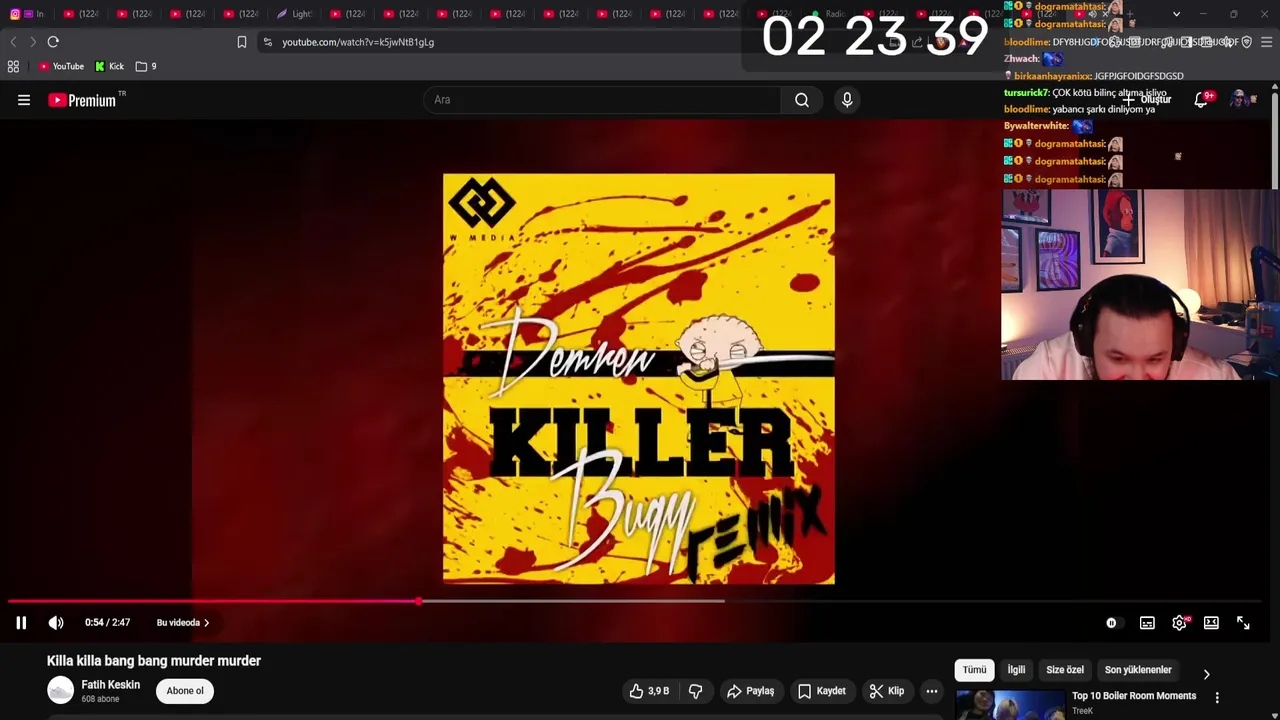Open the apps grid icon in bookmarks bar
The height and width of the screenshot is (720, 1280).
[13, 66]
